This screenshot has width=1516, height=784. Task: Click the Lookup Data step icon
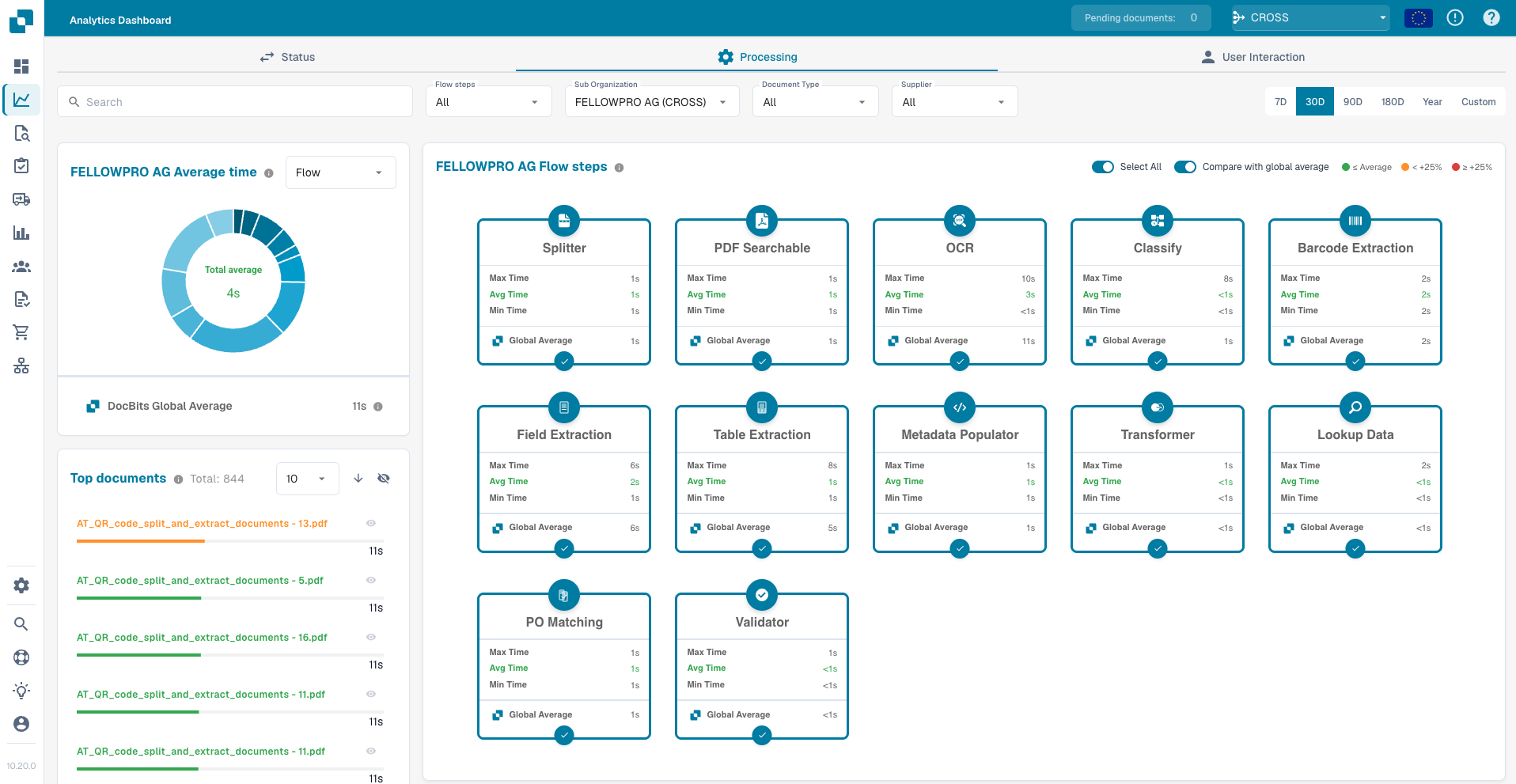tap(1355, 407)
